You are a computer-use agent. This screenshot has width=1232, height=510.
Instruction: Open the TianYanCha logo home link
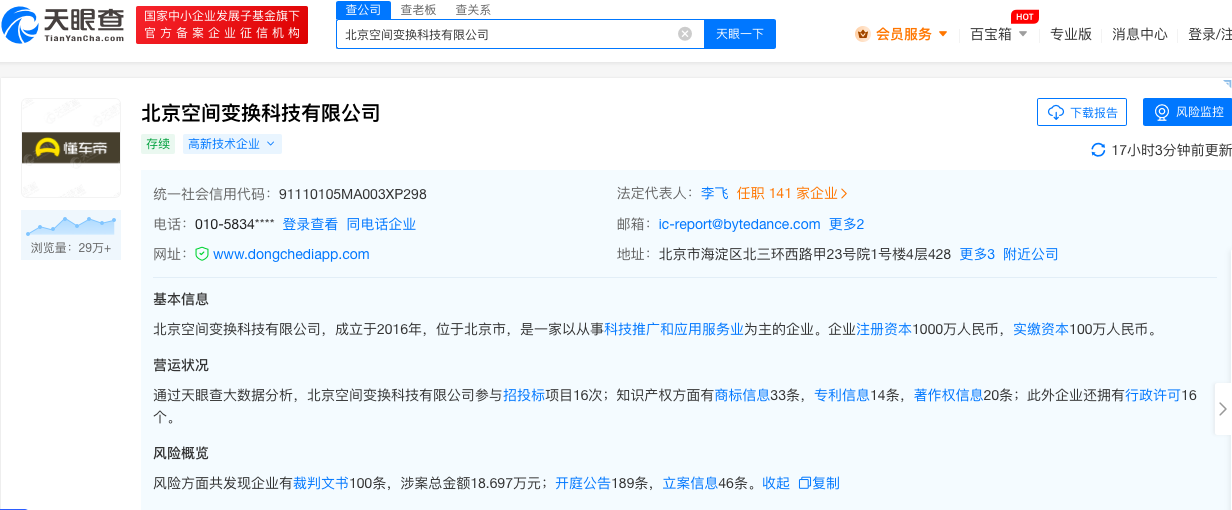[x=63, y=24]
